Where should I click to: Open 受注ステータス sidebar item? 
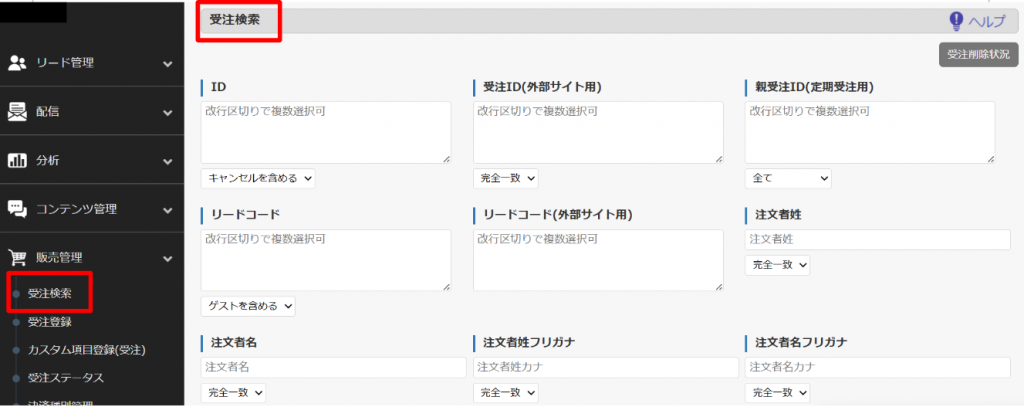(66, 377)
